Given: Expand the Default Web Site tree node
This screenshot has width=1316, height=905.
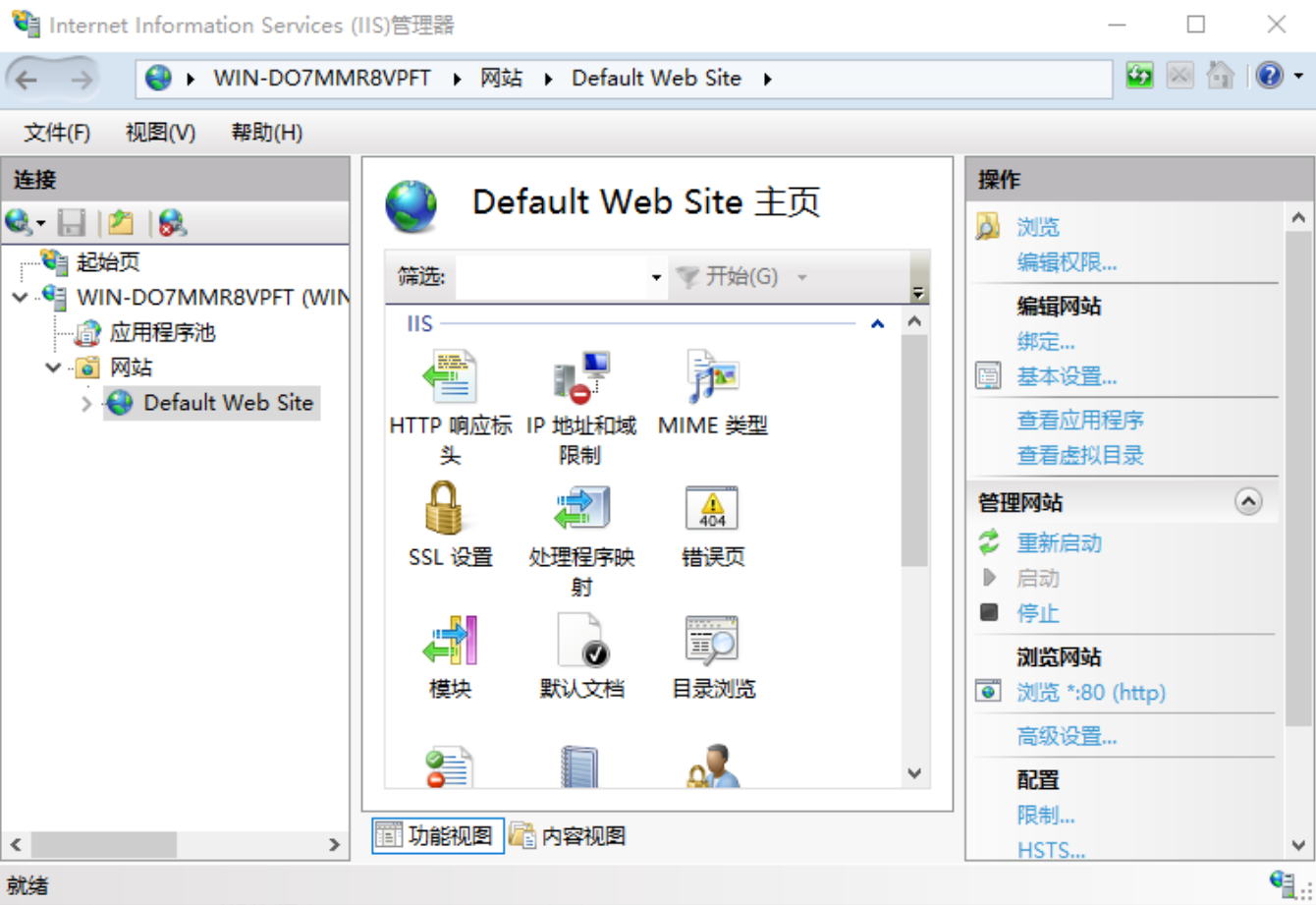Looking at the screenshot, I should click(x=86, y=403).
